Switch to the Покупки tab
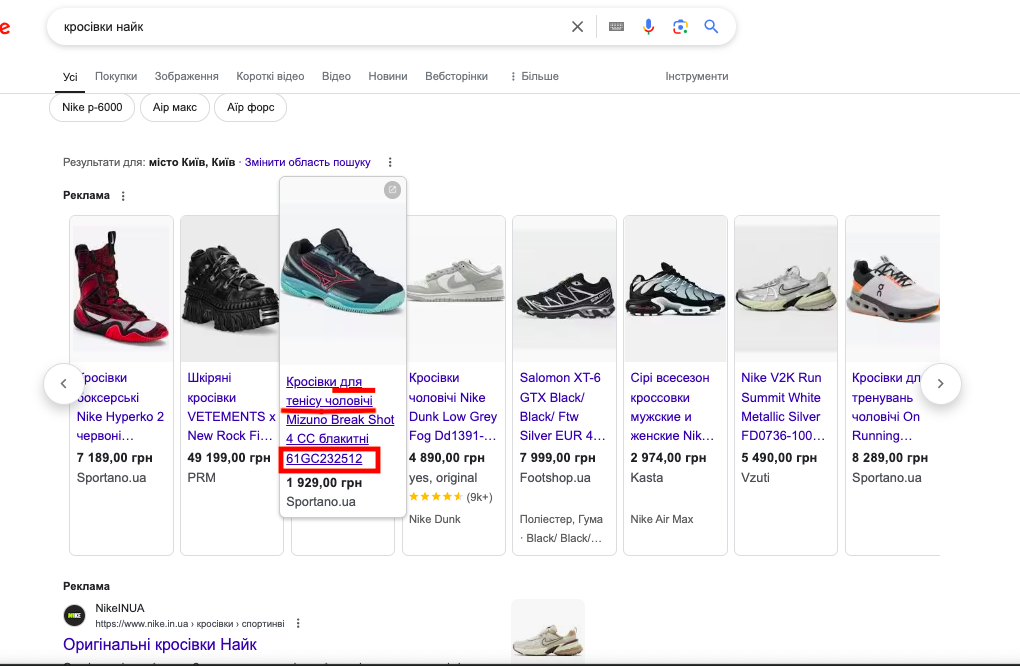Image resolution: width=1020 pixels, height=666 pixels. 116,76
